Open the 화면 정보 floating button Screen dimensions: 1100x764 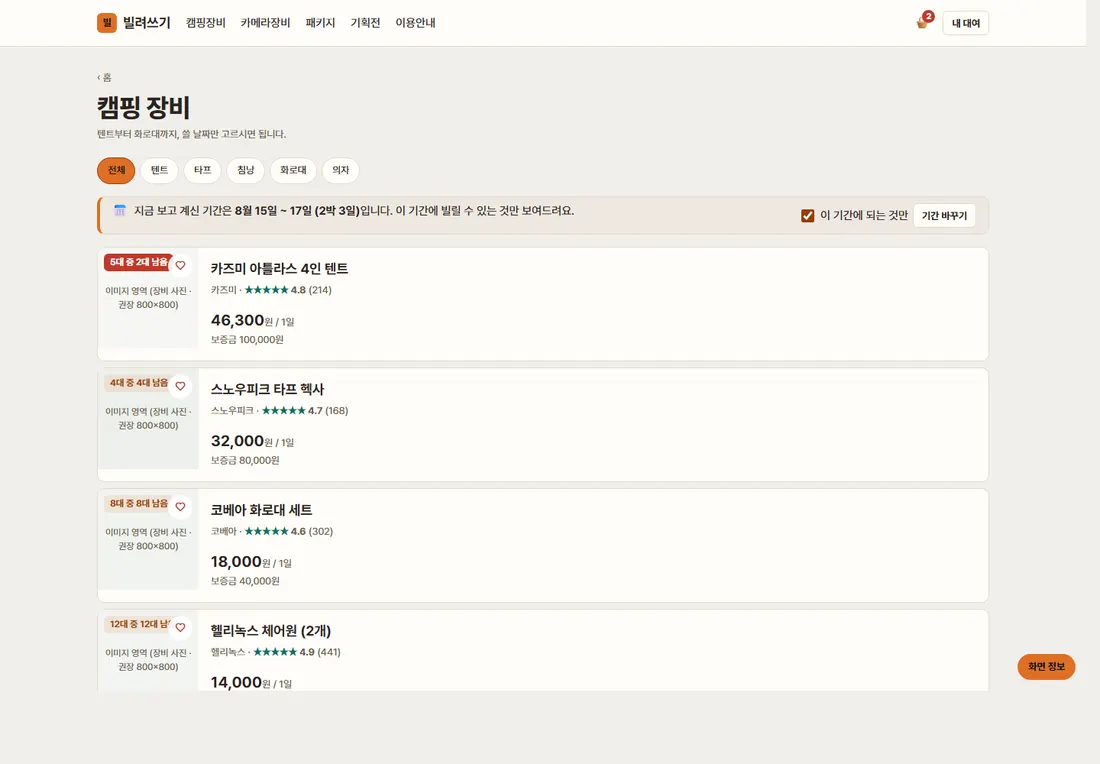(x=1046, y=666)
